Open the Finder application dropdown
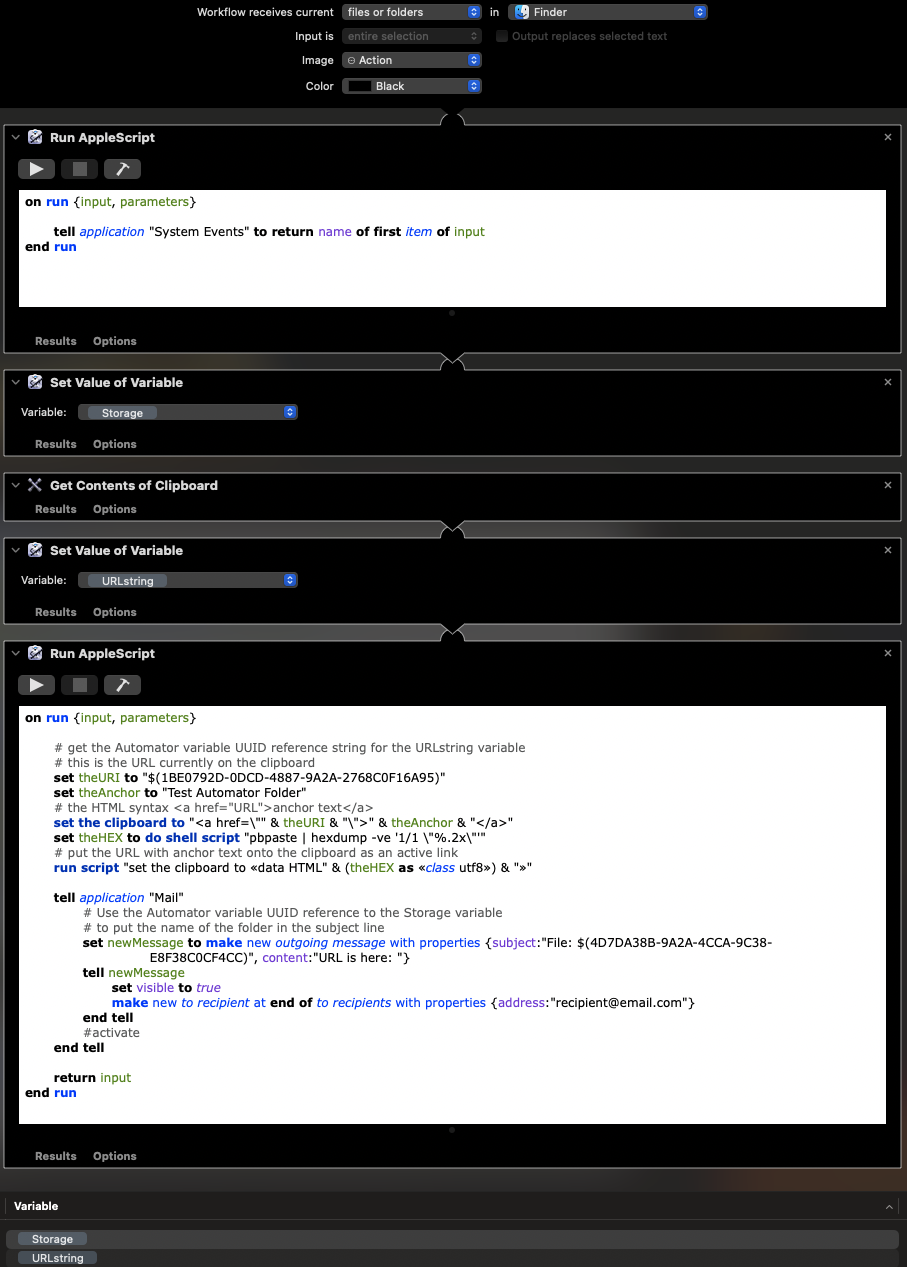907x1267 pixels. pyautogui.click(x=608, y=12)
